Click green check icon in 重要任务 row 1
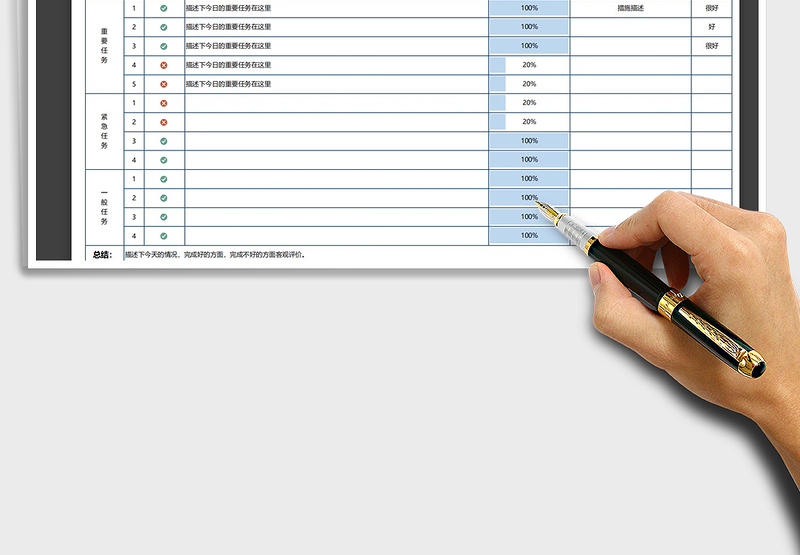The image size is (800, 555). 164,8
